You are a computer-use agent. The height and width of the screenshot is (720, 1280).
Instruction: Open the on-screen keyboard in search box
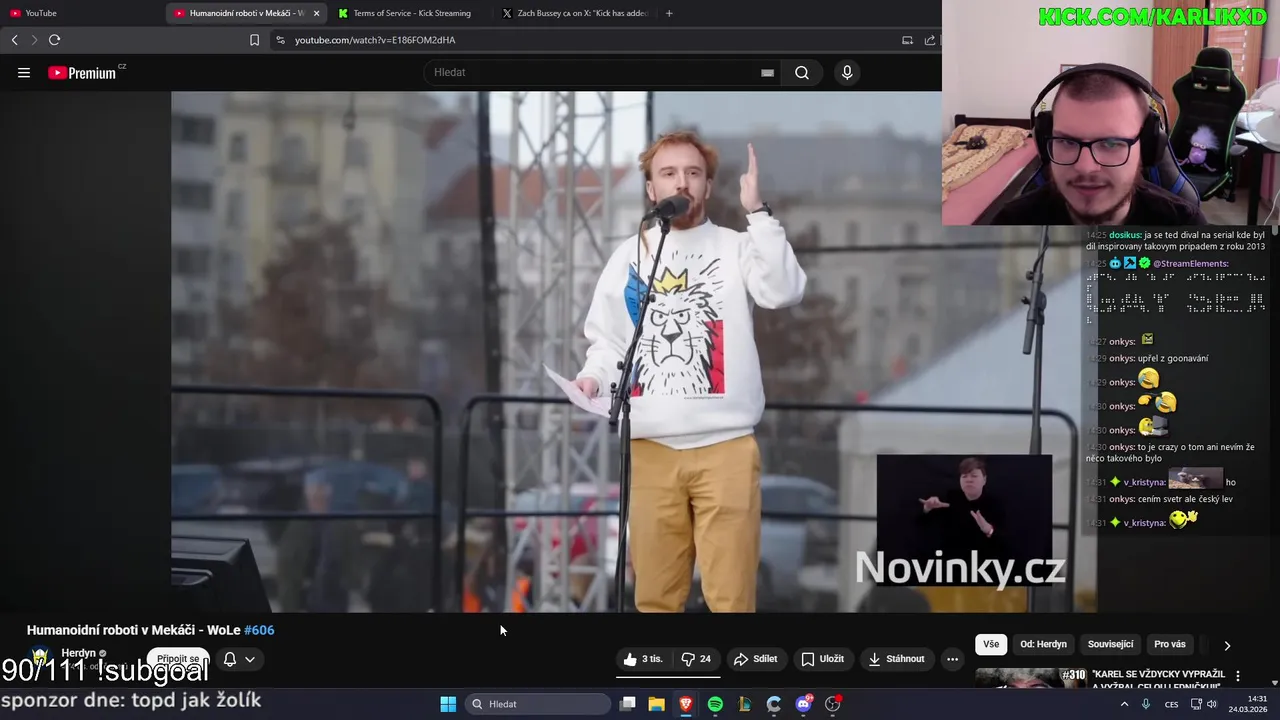click(x=767, y=72)
